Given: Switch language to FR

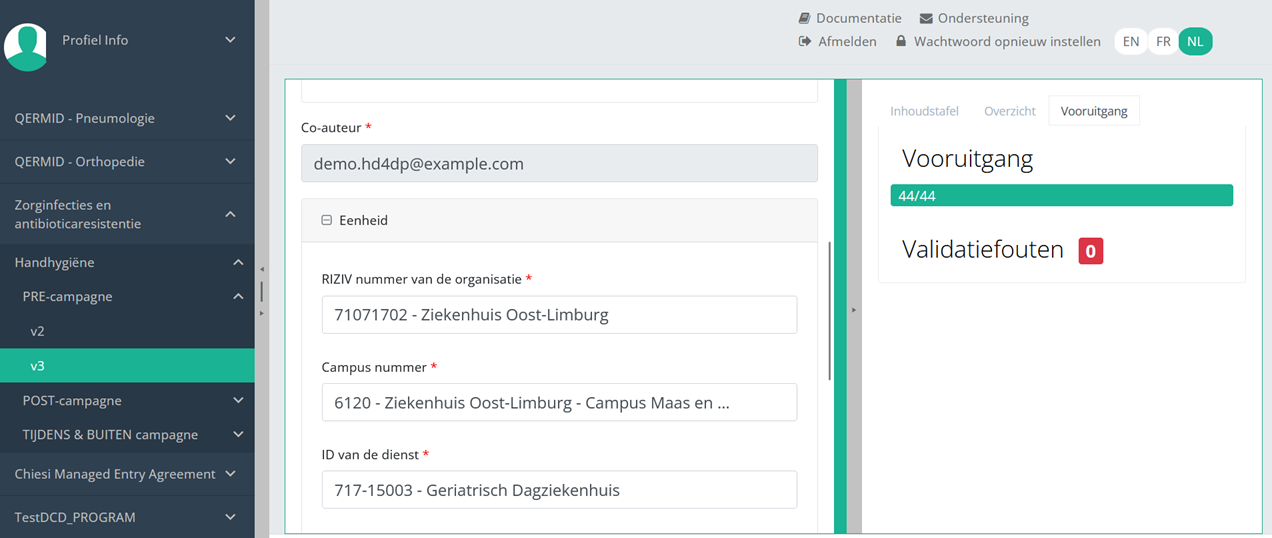Looking at the screenshot, I should click(1163, 41).
